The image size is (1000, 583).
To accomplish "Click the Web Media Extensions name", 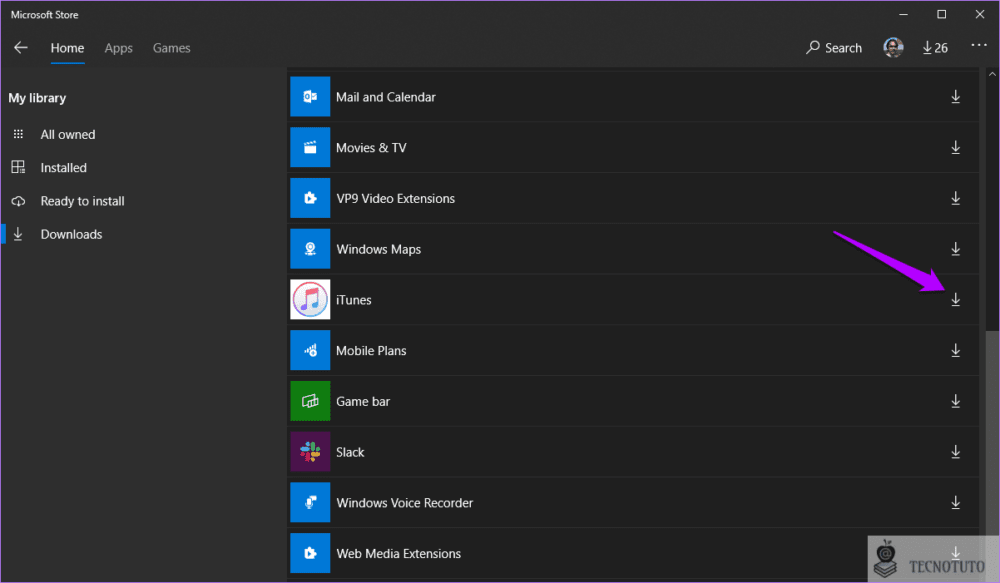I will click(399, 554).
